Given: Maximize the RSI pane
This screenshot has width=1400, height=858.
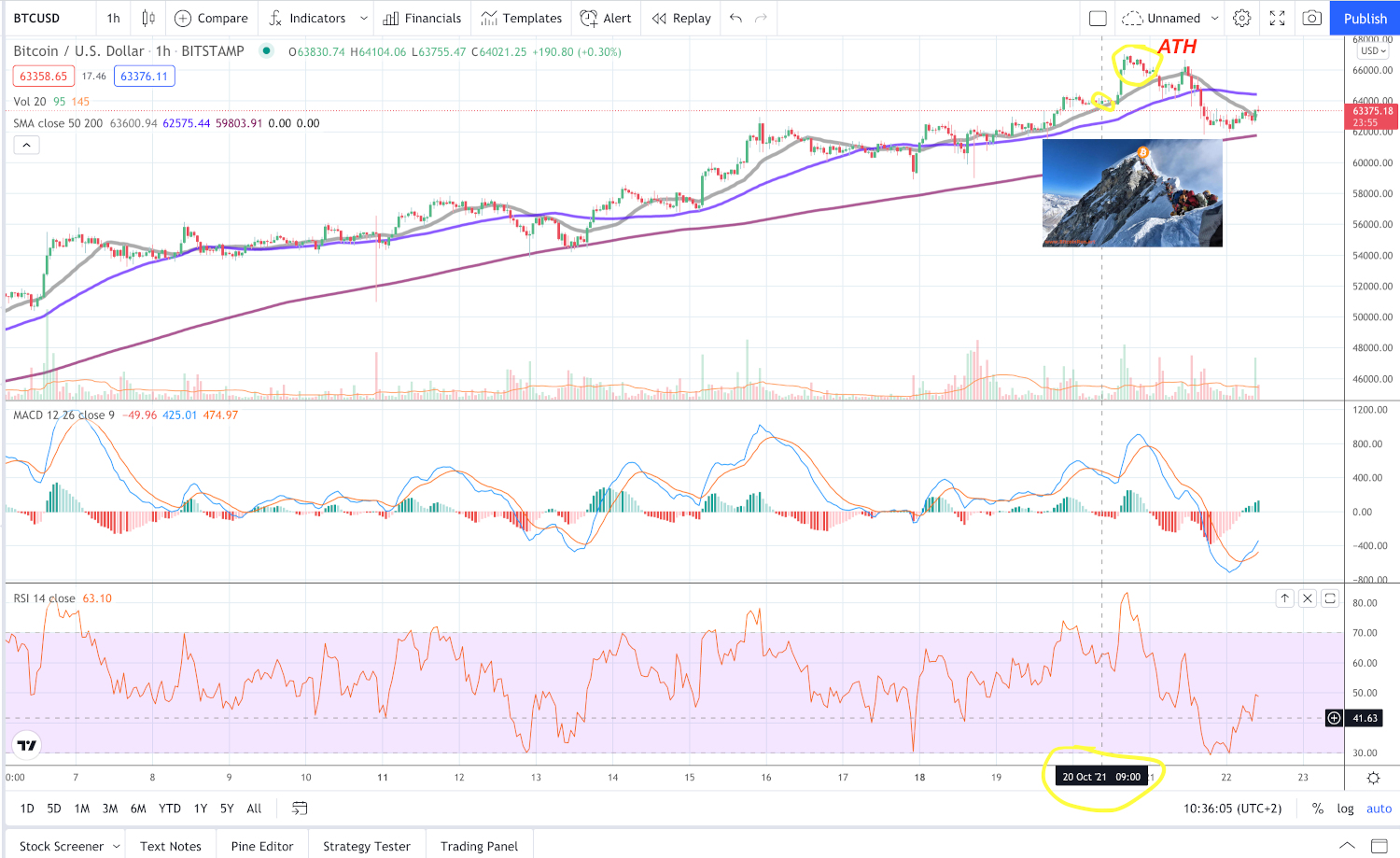Looking at the screenshot, I should (x=1330, y=598).
